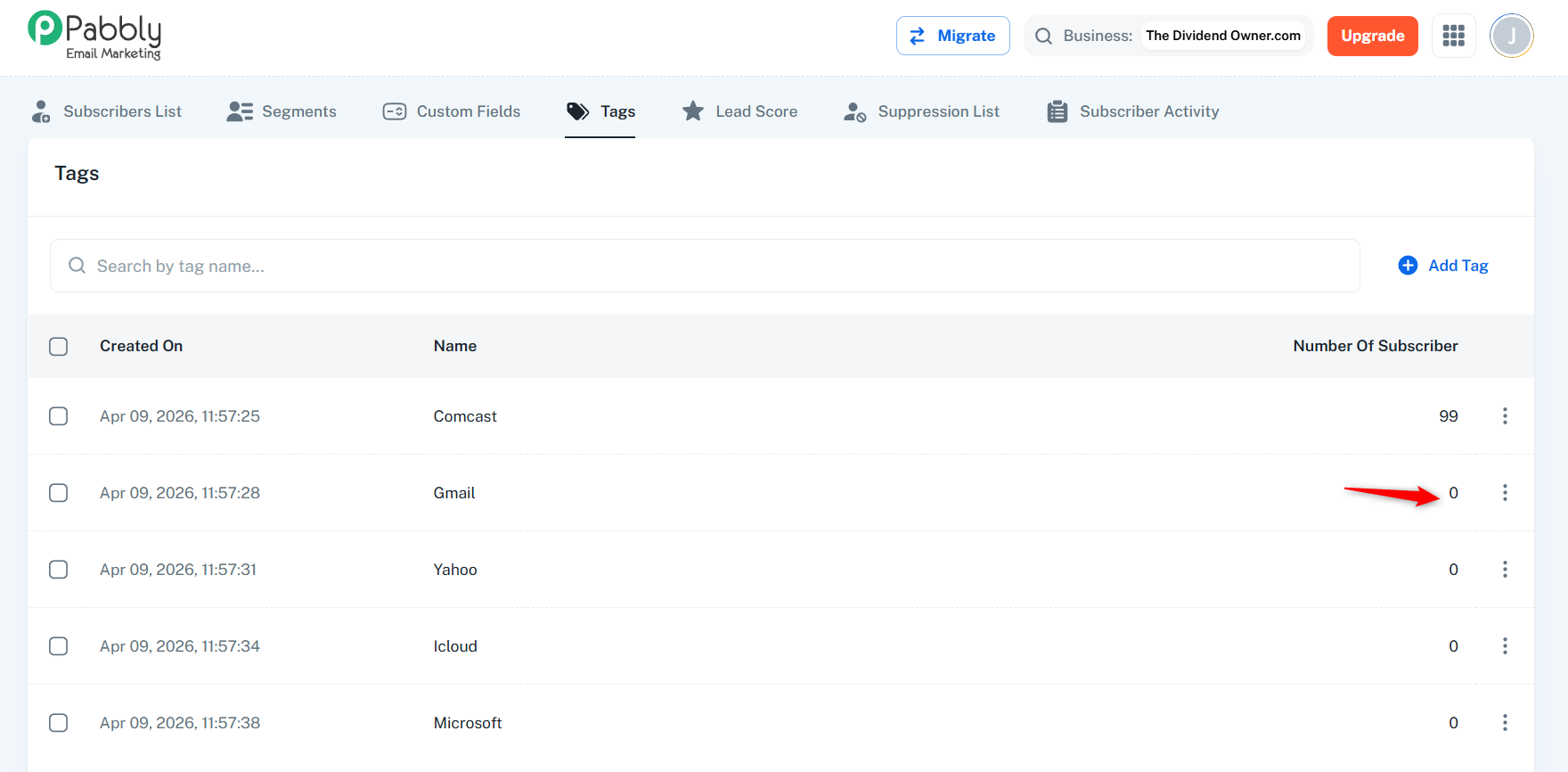Open the three-dot menu for Gmail
Image resolution: width=1568 pixels, height=772 pixels.
[x=1505, y=493]
